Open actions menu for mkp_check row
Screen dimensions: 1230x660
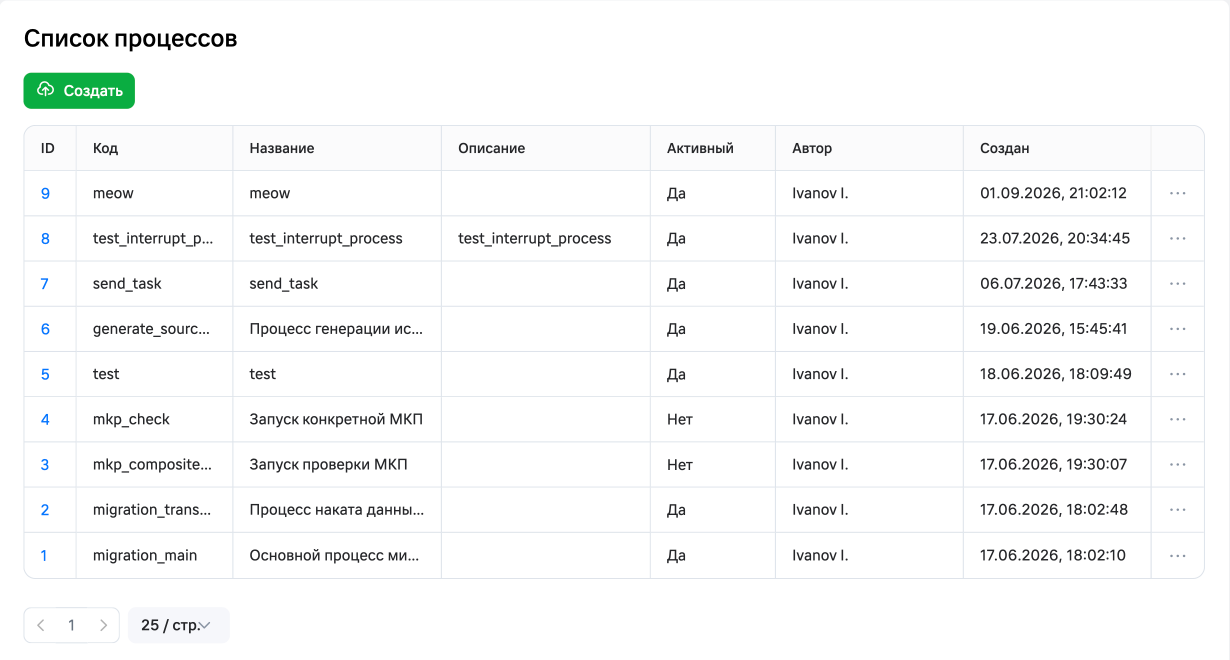[x=1177, y=419]
